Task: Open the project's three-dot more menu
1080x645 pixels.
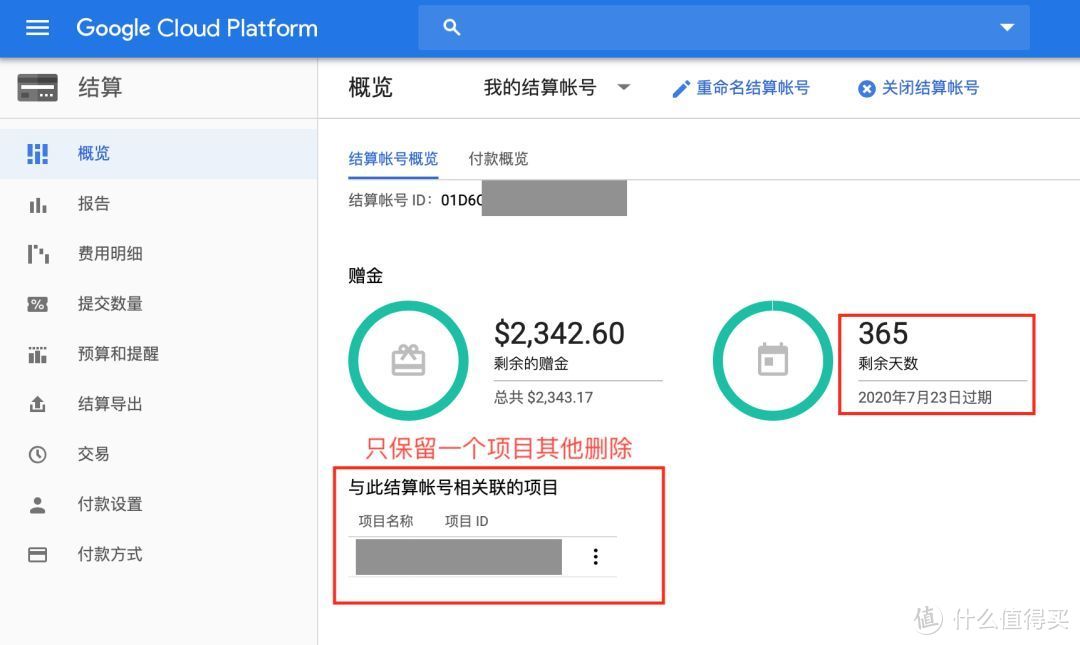Action: [x=596, y=557]
